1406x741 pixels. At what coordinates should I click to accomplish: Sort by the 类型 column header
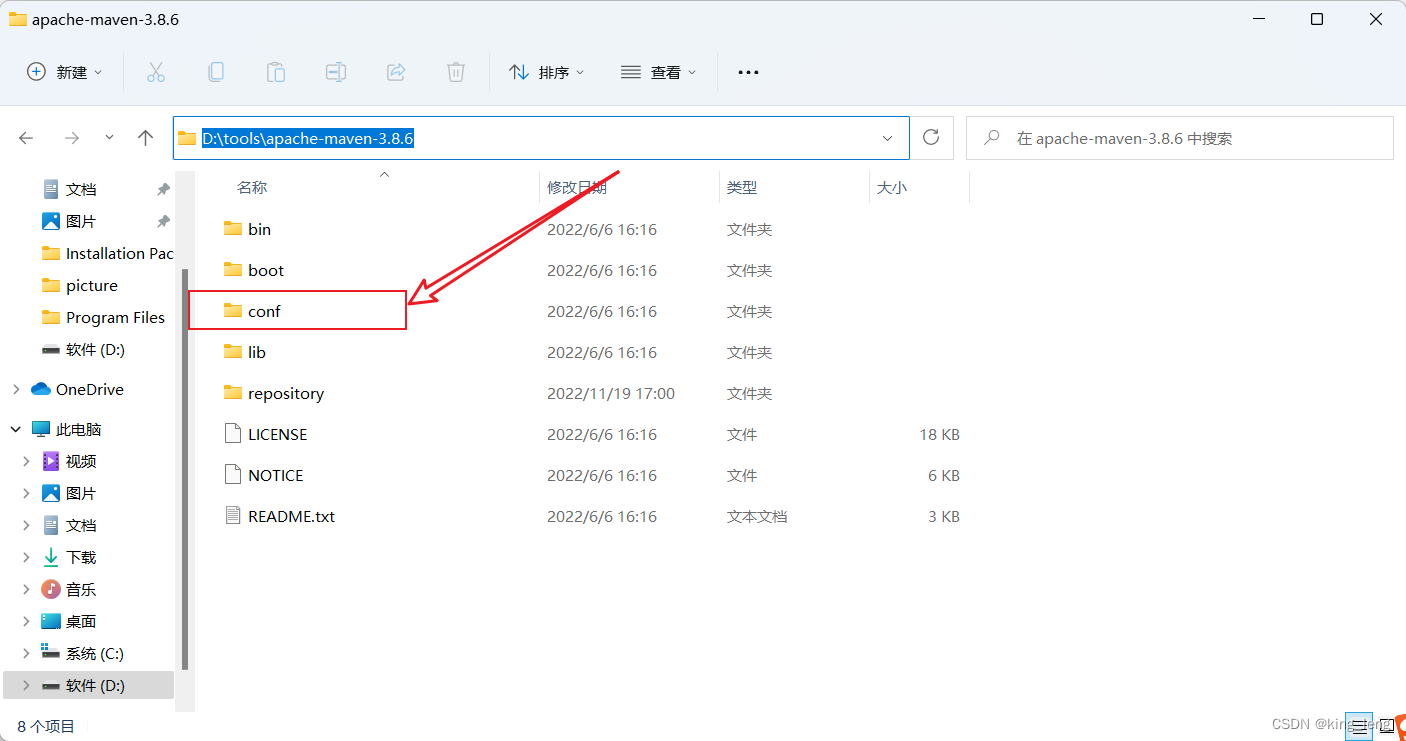point(742,187)
